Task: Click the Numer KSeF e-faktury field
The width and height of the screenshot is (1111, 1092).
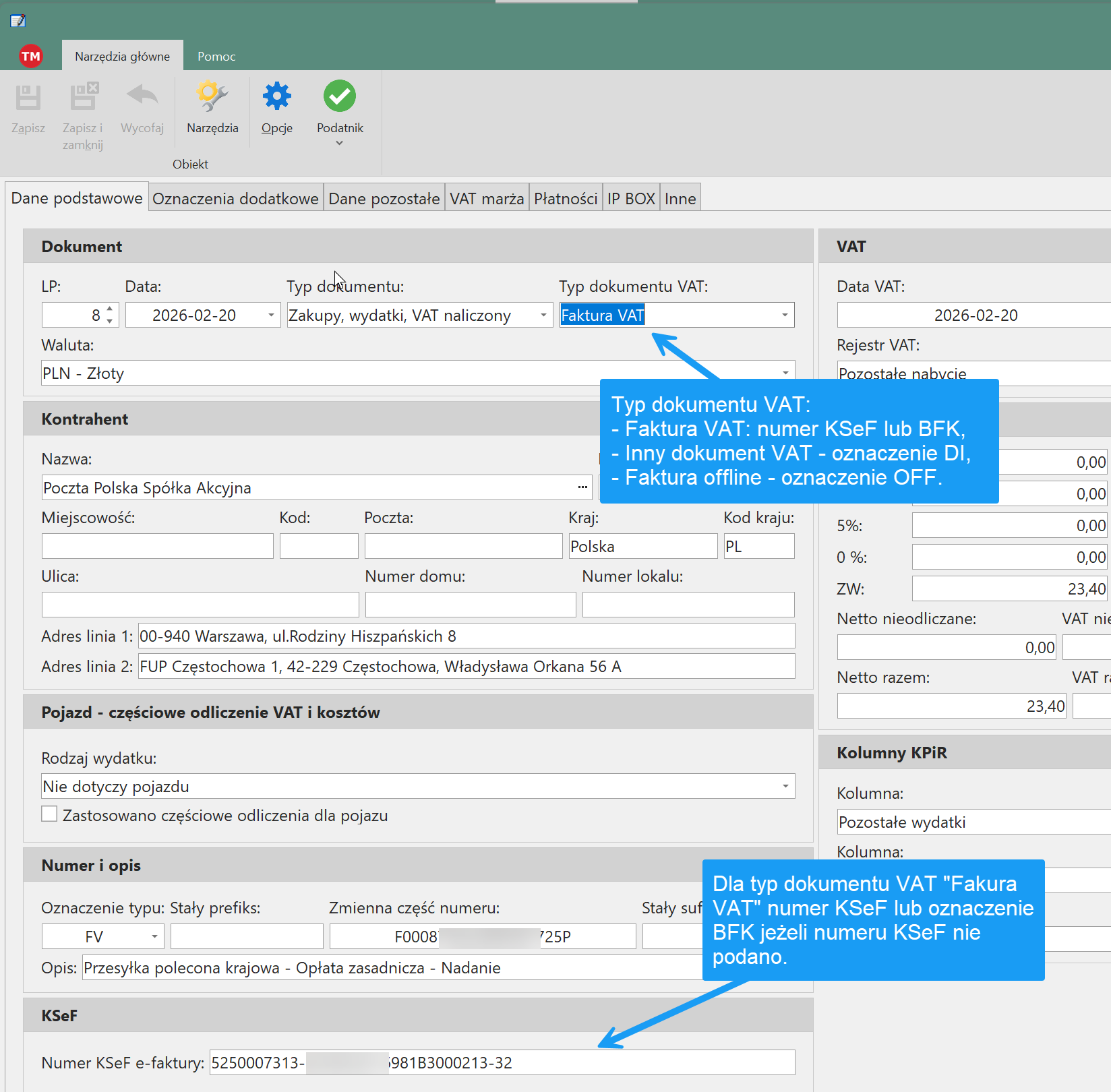Action: point(502,1063)
